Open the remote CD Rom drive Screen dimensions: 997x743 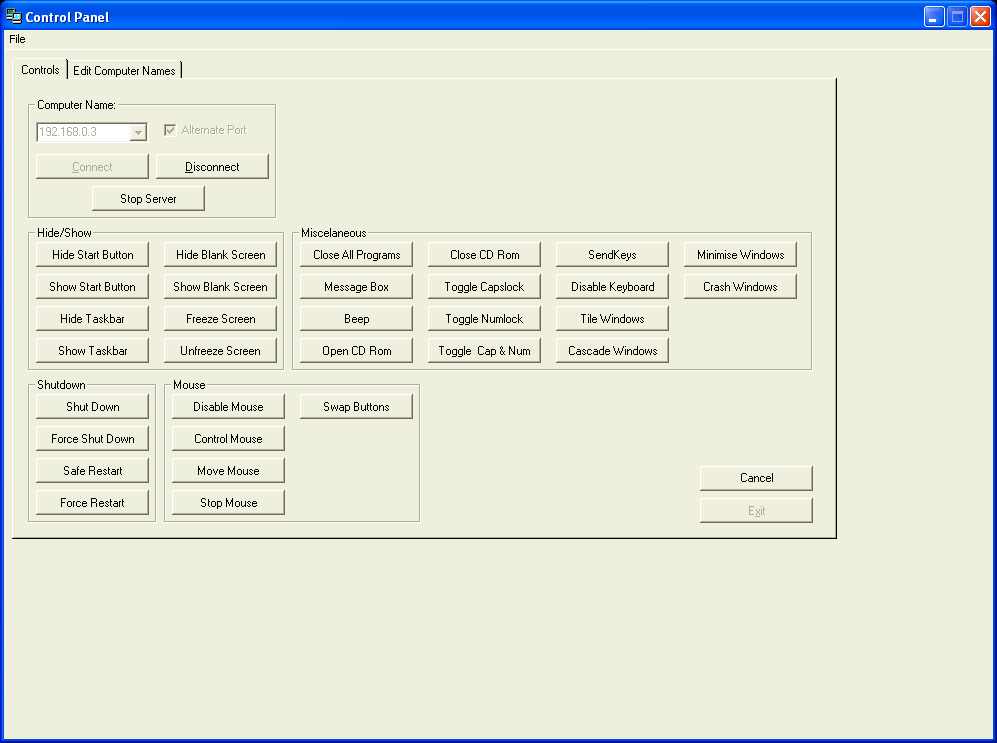click(356, 350)
